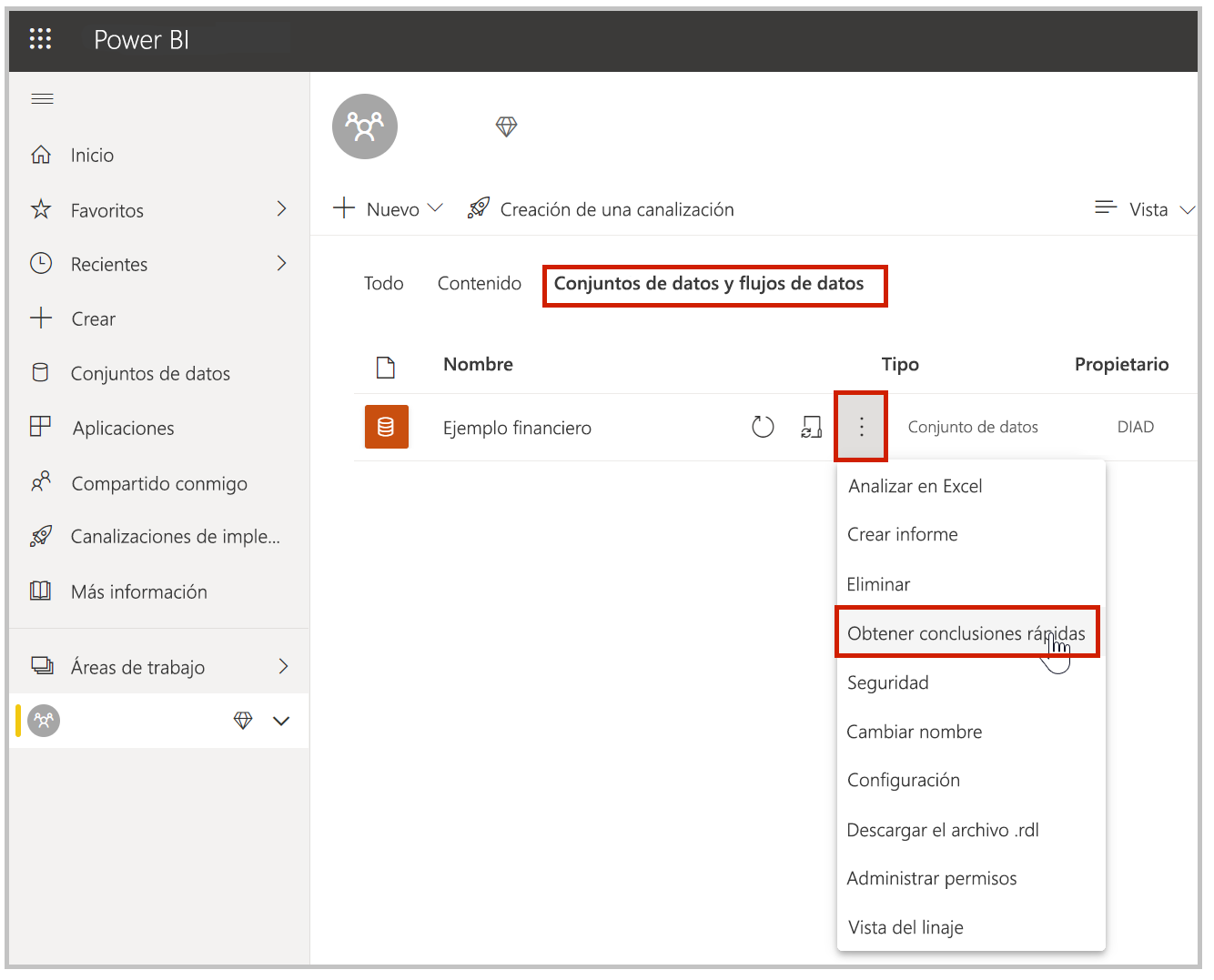1214x980 pixels.
Task: Click the premium diamond icon in the sidebar
Action: point(243,721)
